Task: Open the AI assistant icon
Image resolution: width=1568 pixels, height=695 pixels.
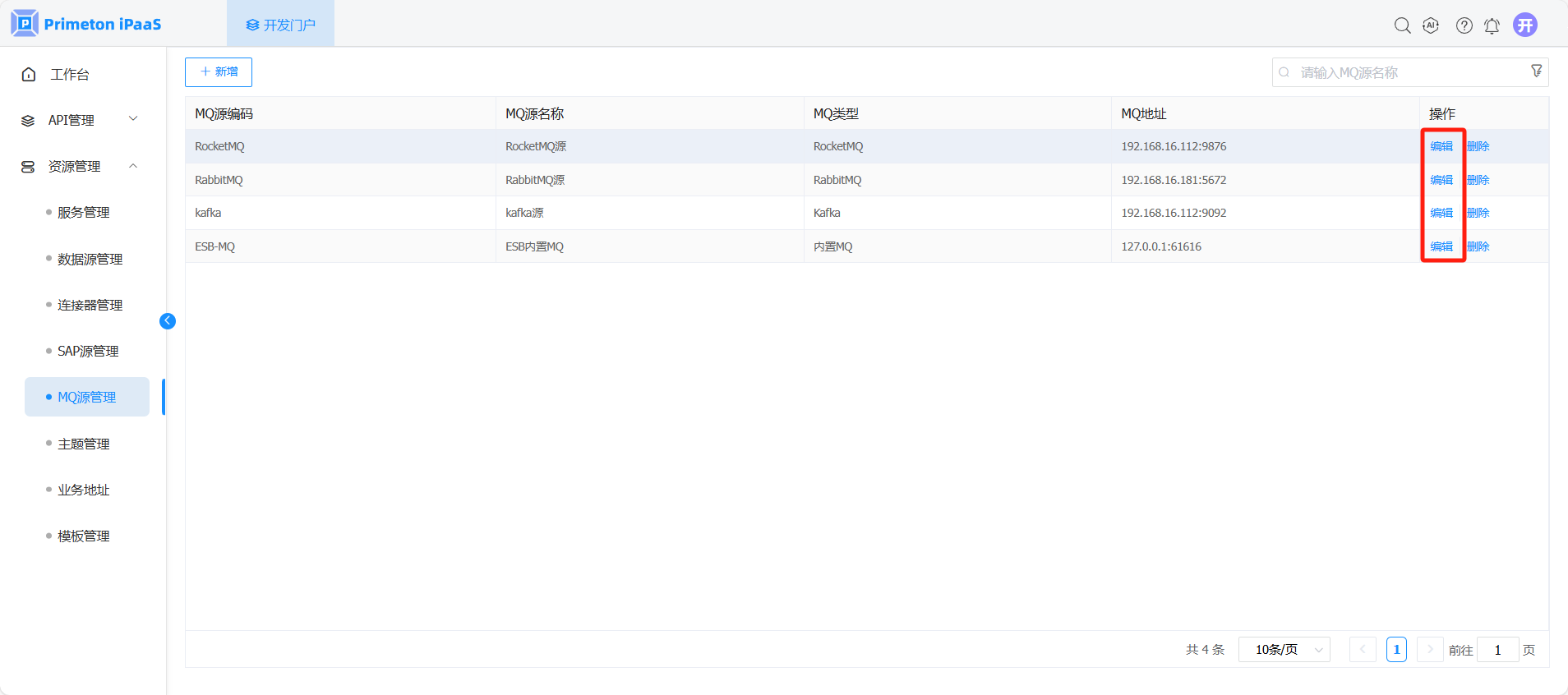Action: click(x=1431, y=25)
